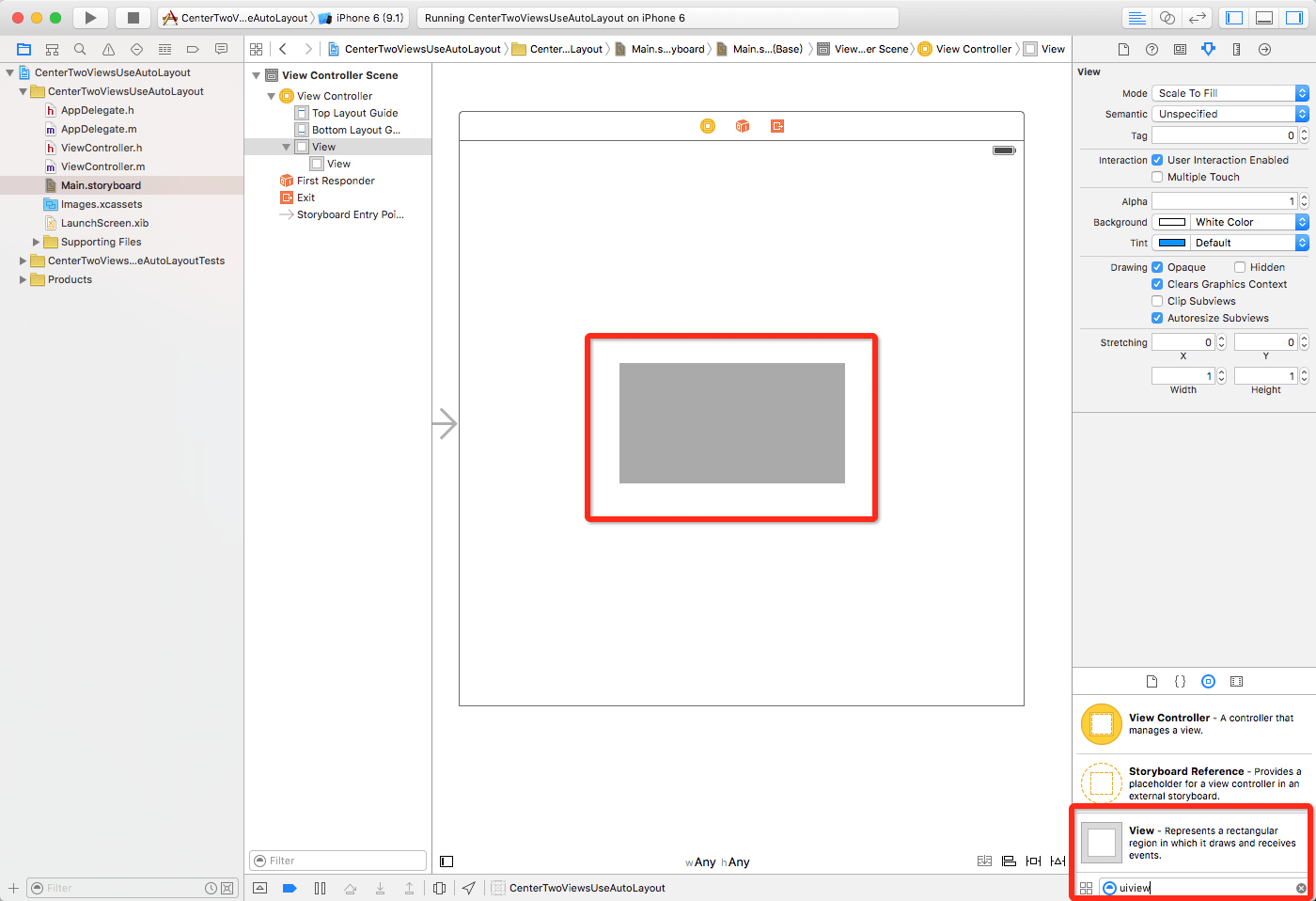The width and height of the screenshot is (1316, 901).
Task: Show the Media library
Action: 1236,682
